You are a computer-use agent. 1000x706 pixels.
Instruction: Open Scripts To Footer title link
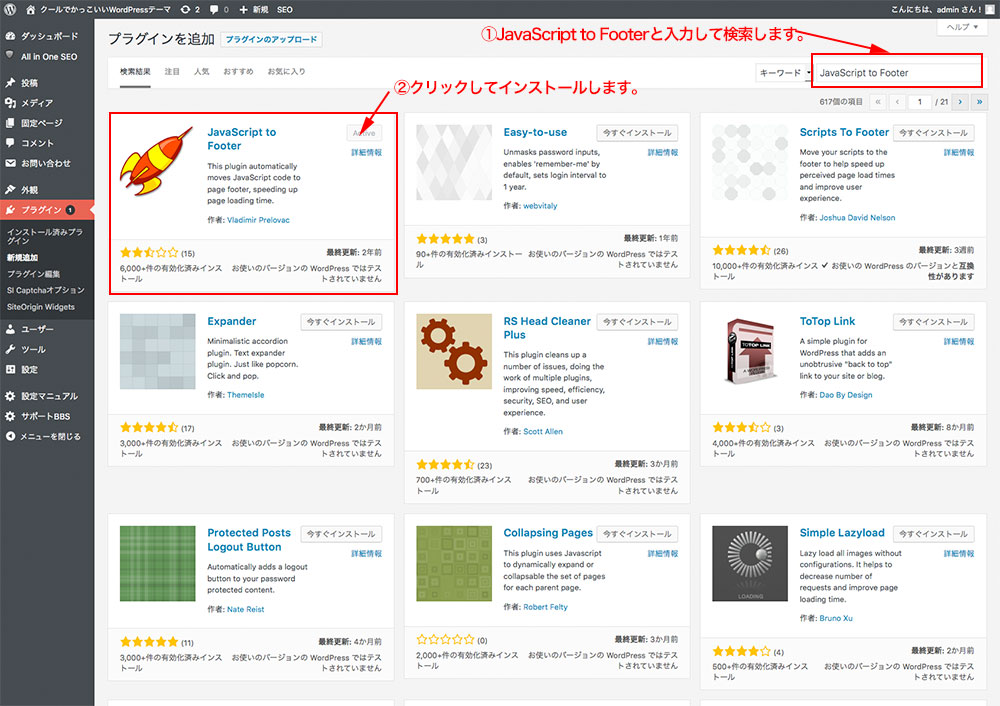[844, 132]
